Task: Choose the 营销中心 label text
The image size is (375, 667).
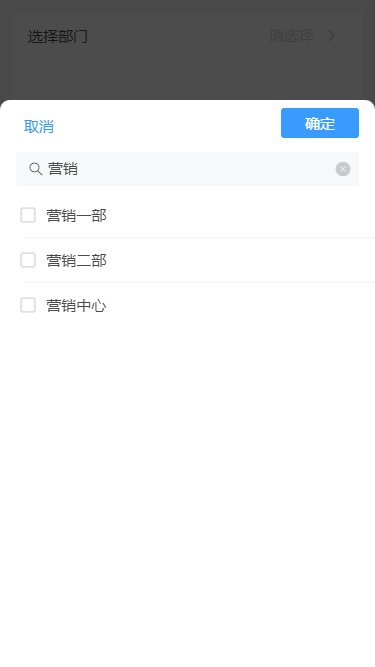Action: (77, 305)
